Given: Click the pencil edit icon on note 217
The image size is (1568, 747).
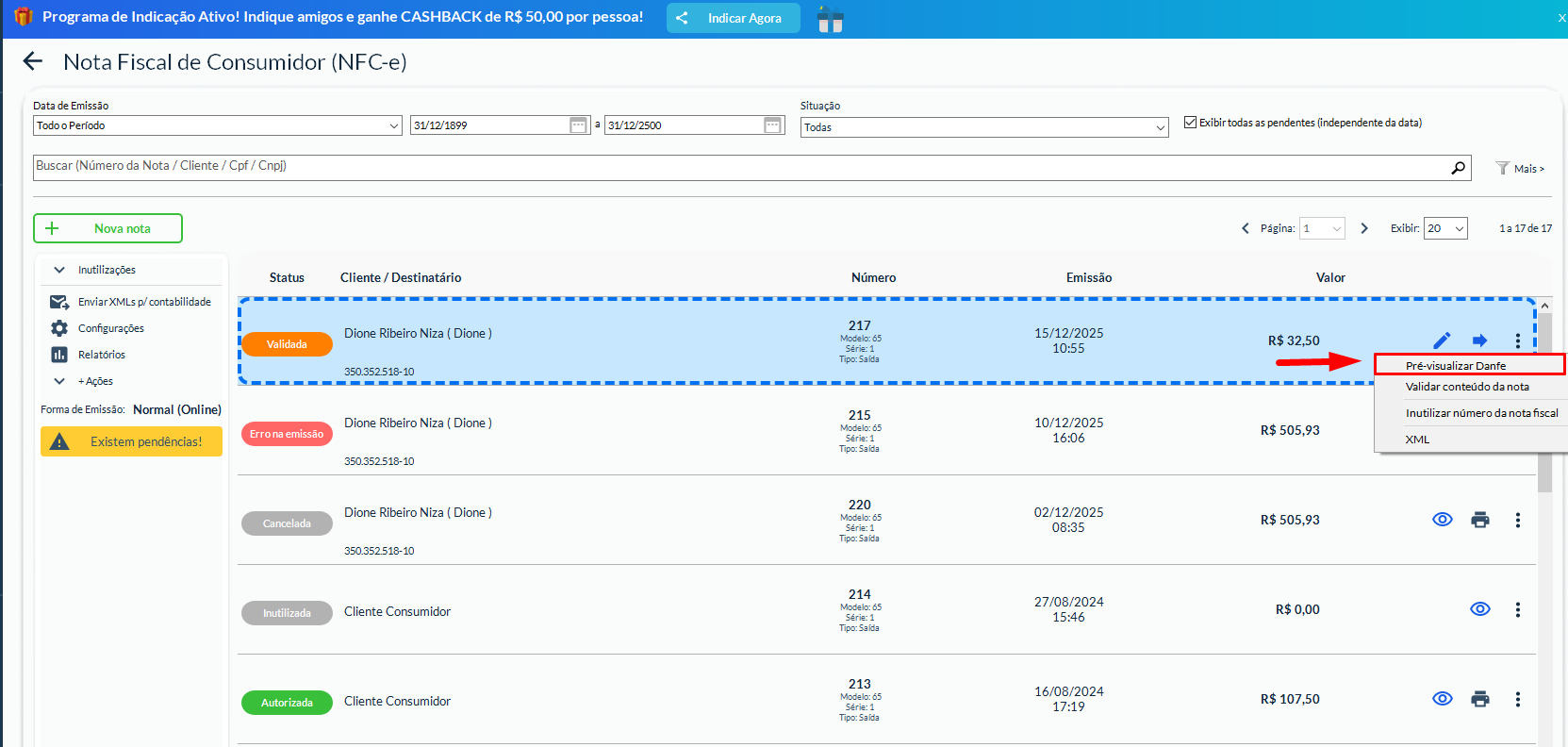Looking at the screenshot, I should 1442,340.
